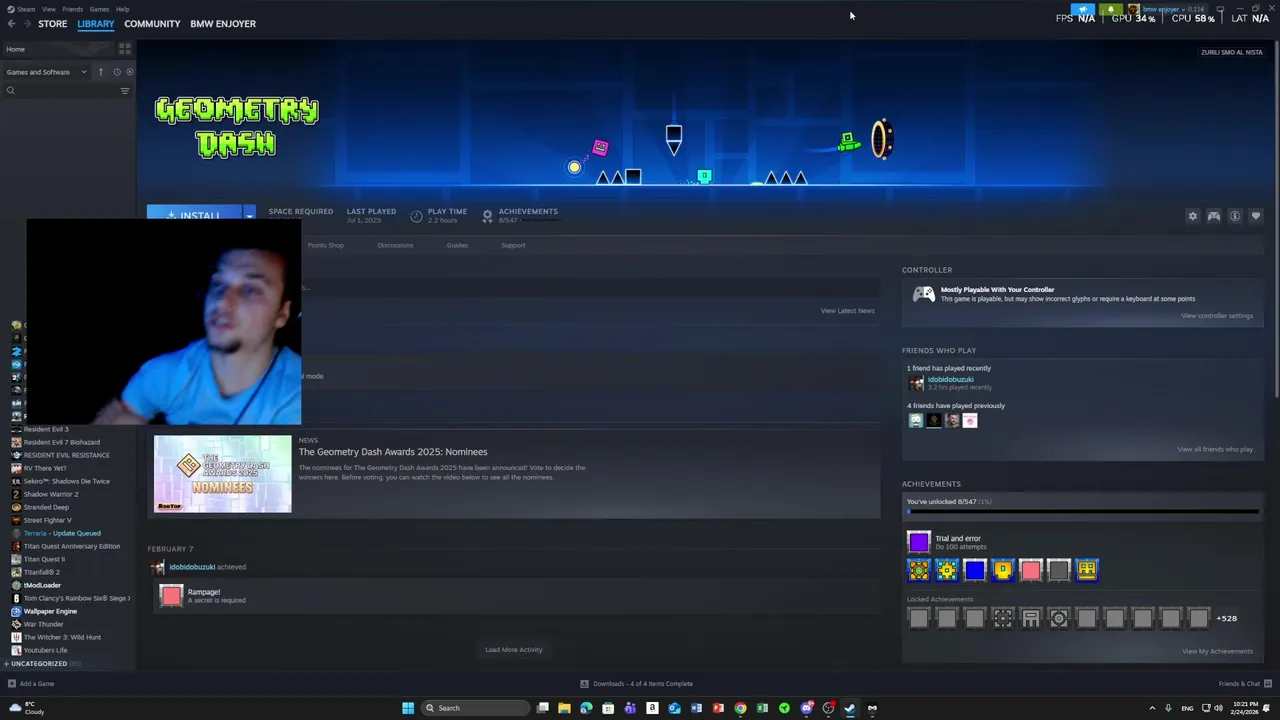Open the Trial and error achievement icon
Screen dimensions: 1280x720
pos(918,542)
